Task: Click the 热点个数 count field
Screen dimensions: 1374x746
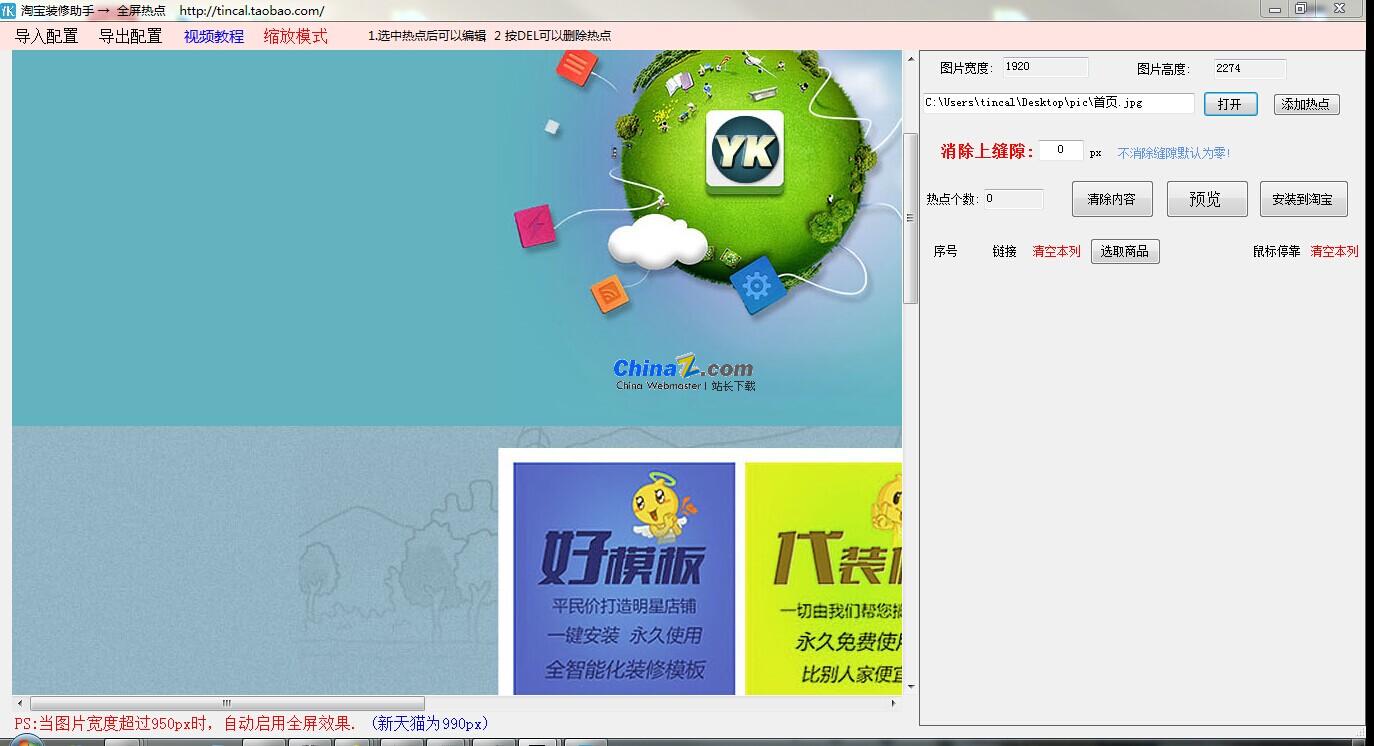Action: tap(1013, 199)
